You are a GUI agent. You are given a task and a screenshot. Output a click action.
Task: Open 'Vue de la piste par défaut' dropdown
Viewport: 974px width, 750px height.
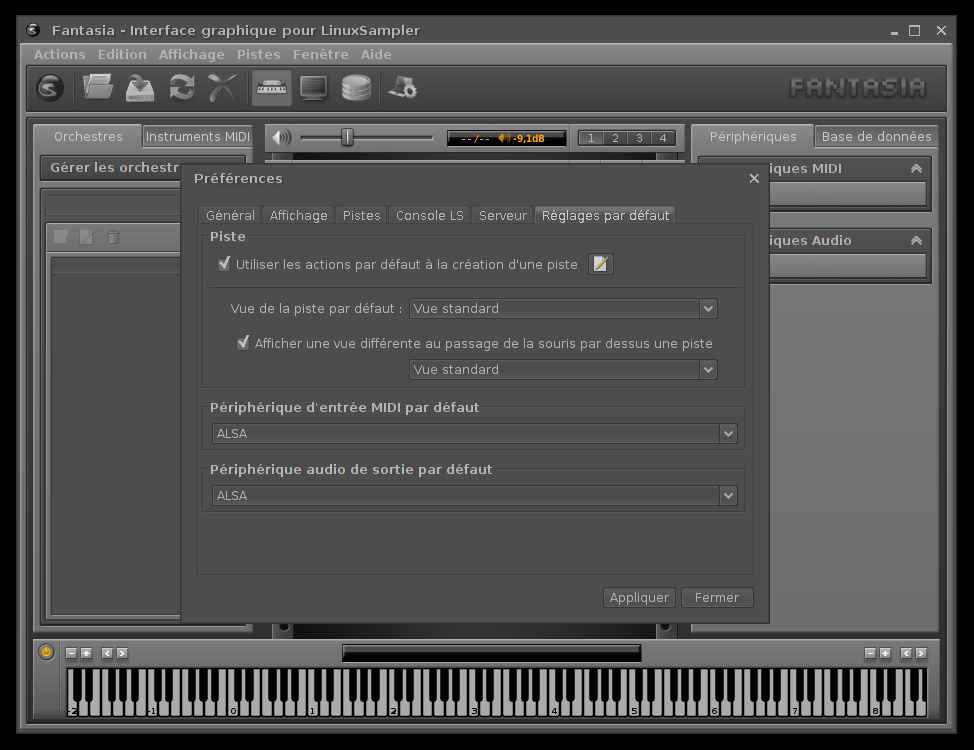[x=563, y=308]
